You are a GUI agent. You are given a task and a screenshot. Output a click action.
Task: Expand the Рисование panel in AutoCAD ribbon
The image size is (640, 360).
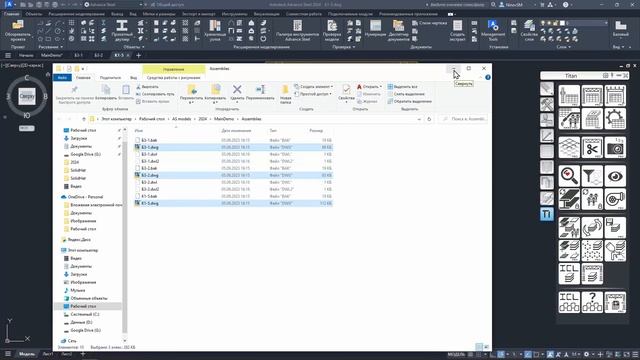51,47
